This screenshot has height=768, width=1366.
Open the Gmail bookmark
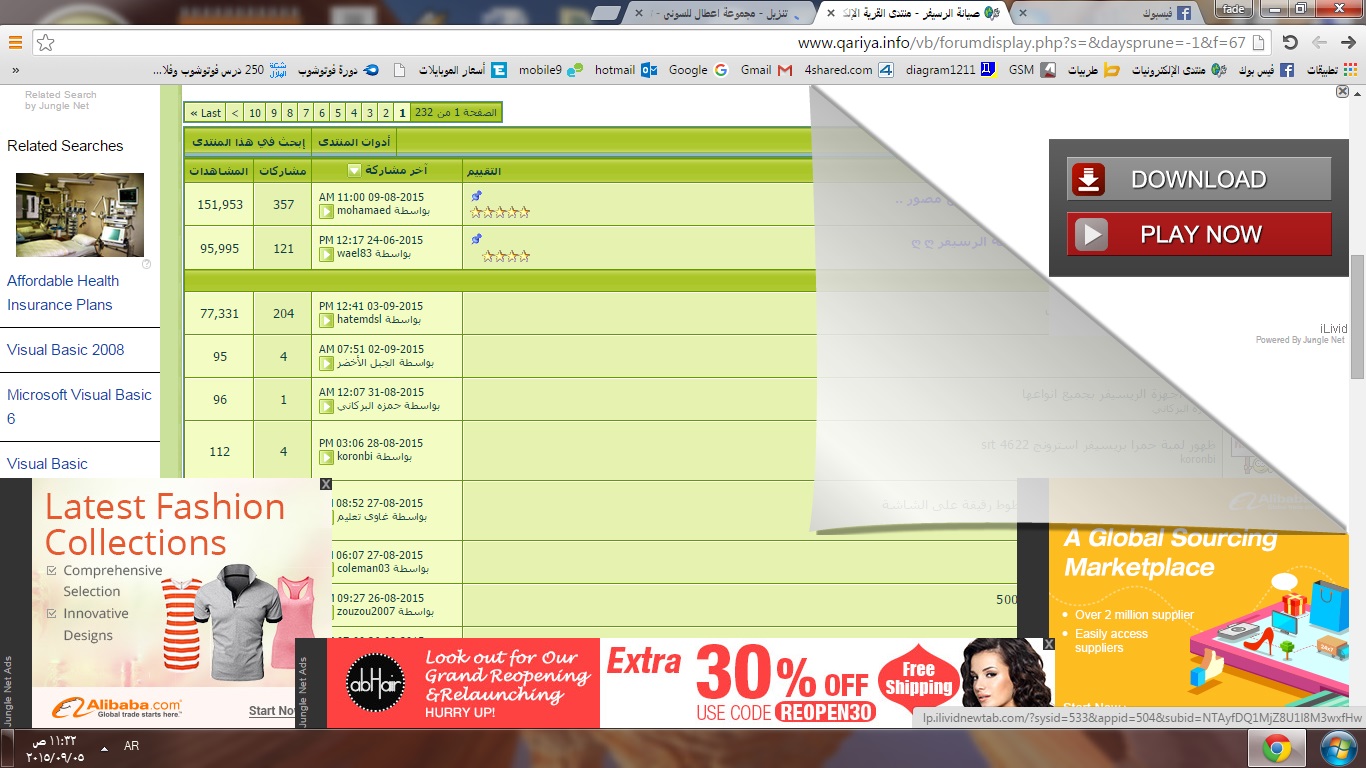coord(766,70)
